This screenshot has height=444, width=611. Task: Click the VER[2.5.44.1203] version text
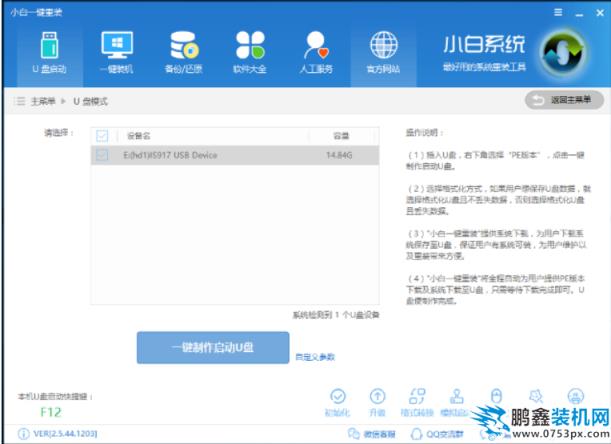tap(65, 433)
